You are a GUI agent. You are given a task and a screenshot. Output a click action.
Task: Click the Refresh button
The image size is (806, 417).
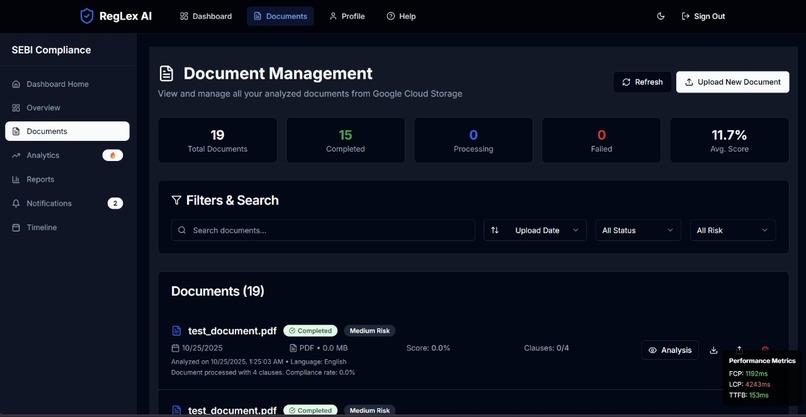point(643,82)
